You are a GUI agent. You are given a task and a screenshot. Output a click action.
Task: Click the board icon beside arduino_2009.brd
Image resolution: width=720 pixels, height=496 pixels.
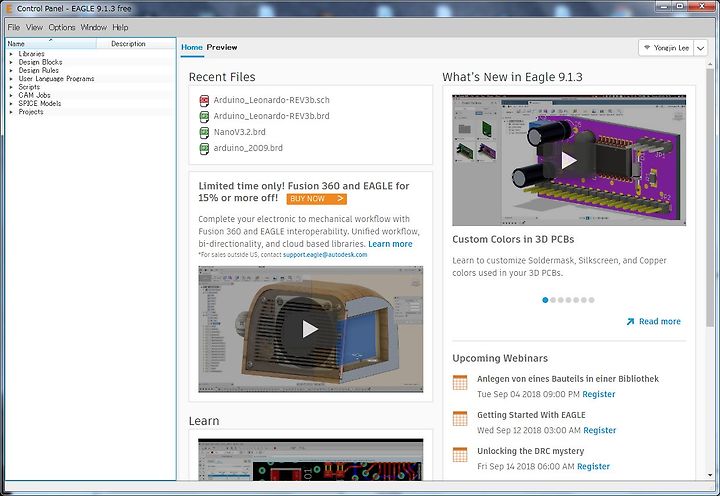pyautogui.click(x=204, y=149)
